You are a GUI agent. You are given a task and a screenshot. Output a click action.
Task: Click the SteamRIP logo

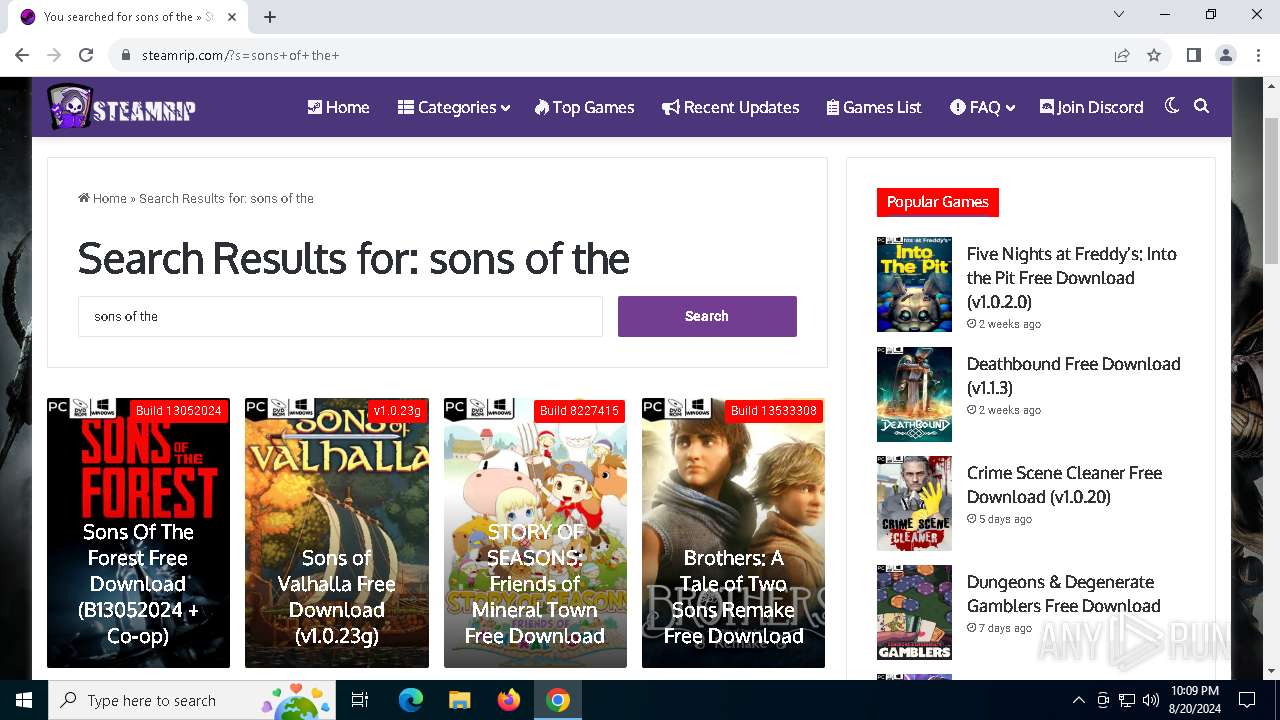click(121, 107)
